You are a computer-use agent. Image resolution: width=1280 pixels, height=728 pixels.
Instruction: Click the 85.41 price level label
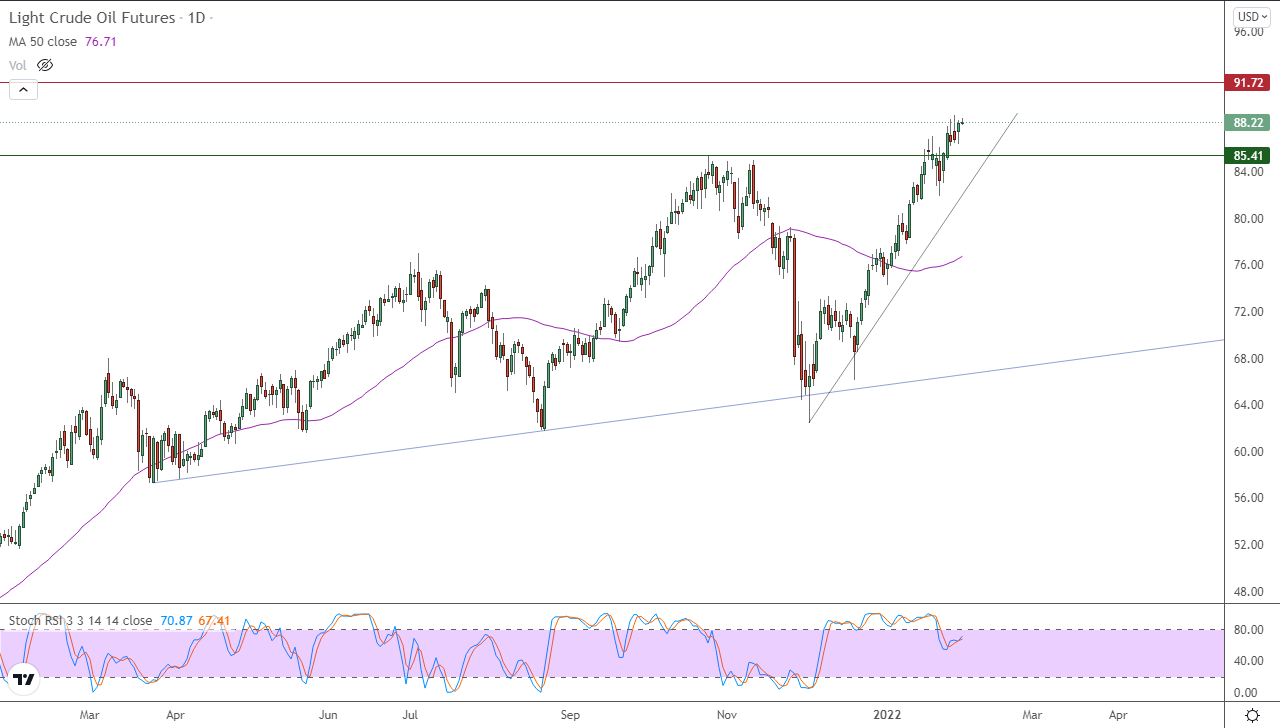coord(1249,155)
